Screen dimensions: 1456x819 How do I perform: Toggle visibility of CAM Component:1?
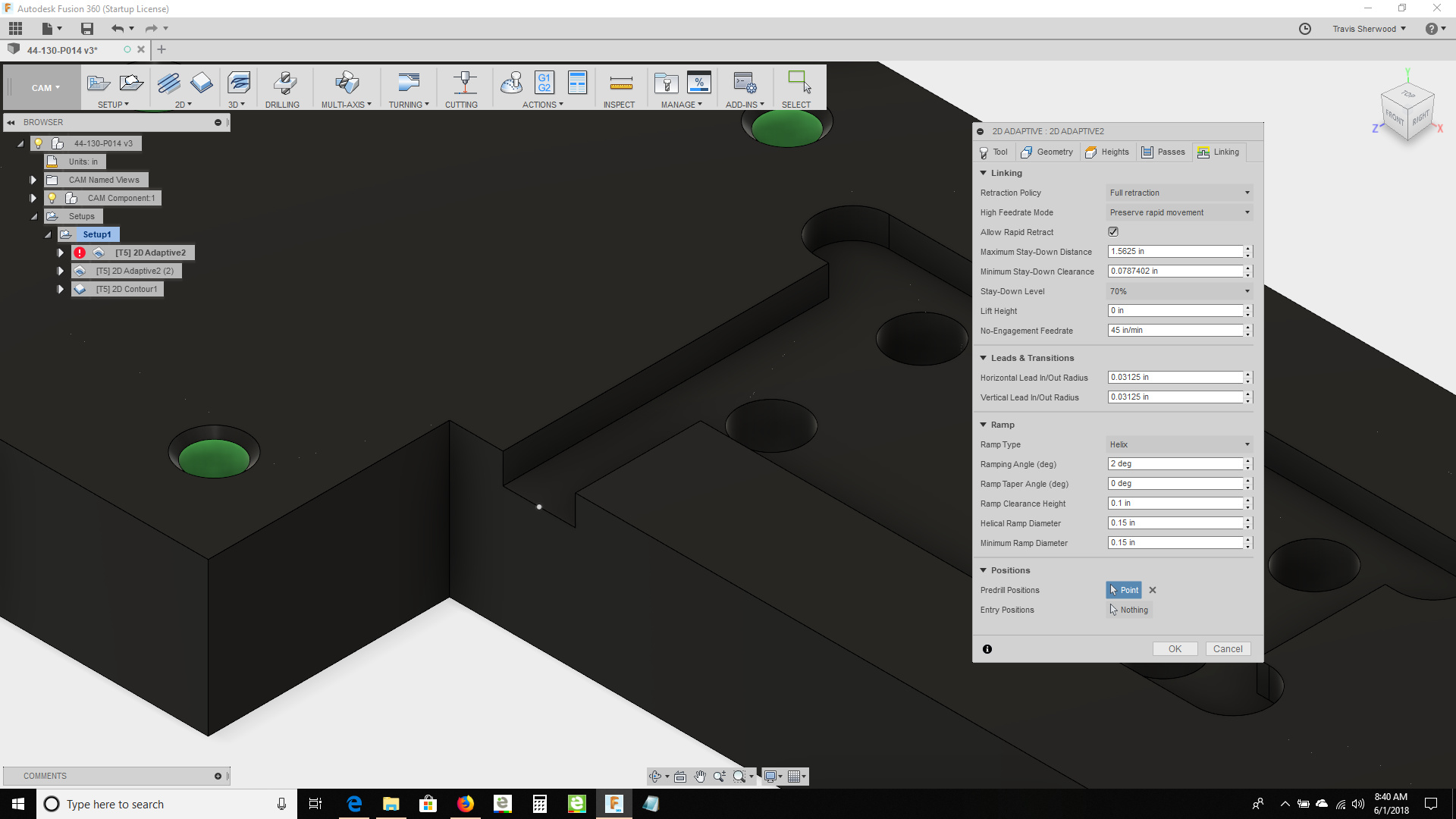coord(52,197)
